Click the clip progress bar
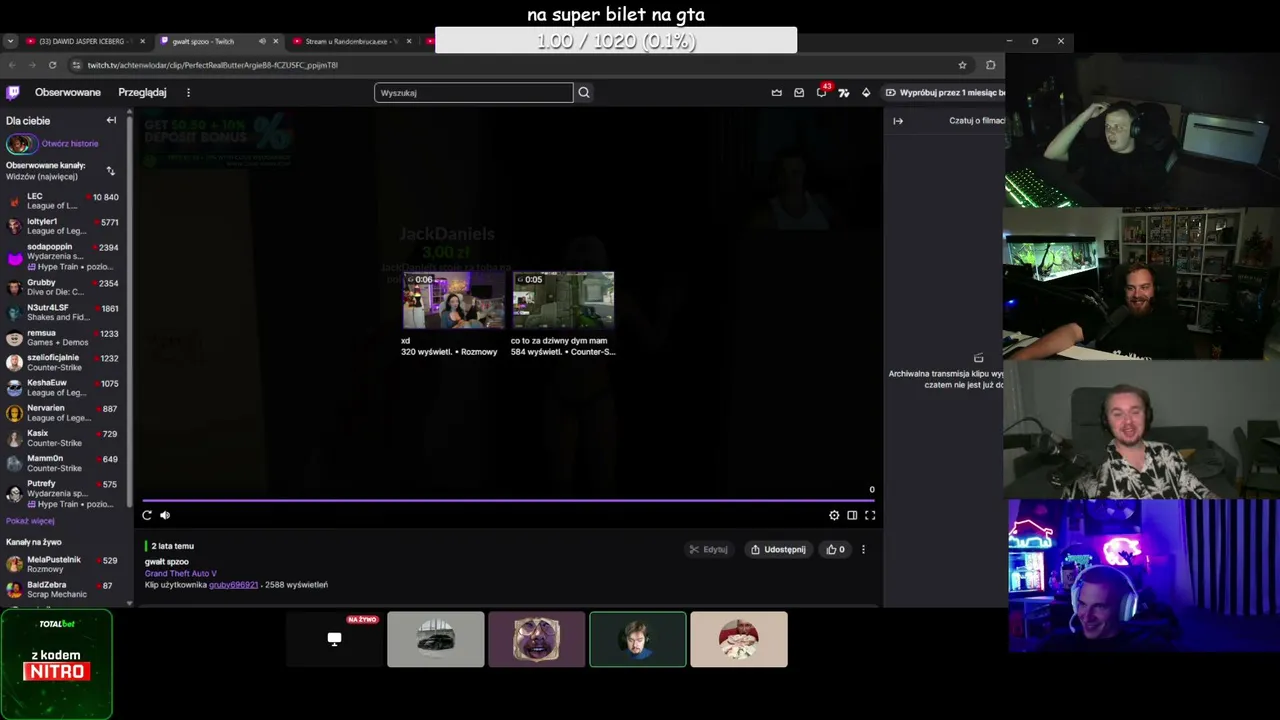This screenshot has width=1280, height=720. [508, 500]
